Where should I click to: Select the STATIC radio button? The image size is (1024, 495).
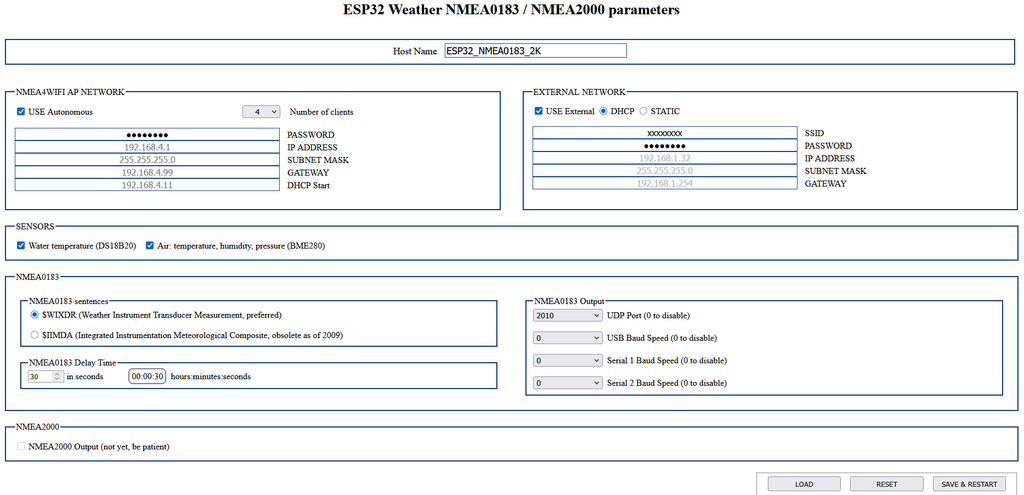coord(643,111)
